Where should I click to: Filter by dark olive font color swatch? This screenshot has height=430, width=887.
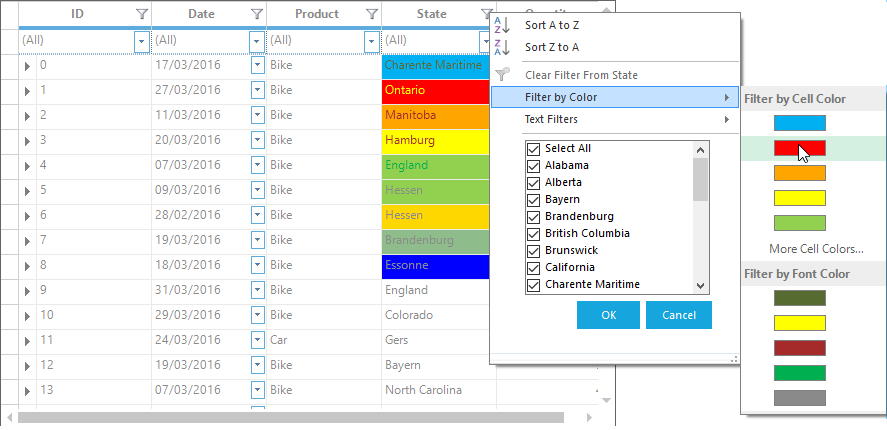point(800,298)
